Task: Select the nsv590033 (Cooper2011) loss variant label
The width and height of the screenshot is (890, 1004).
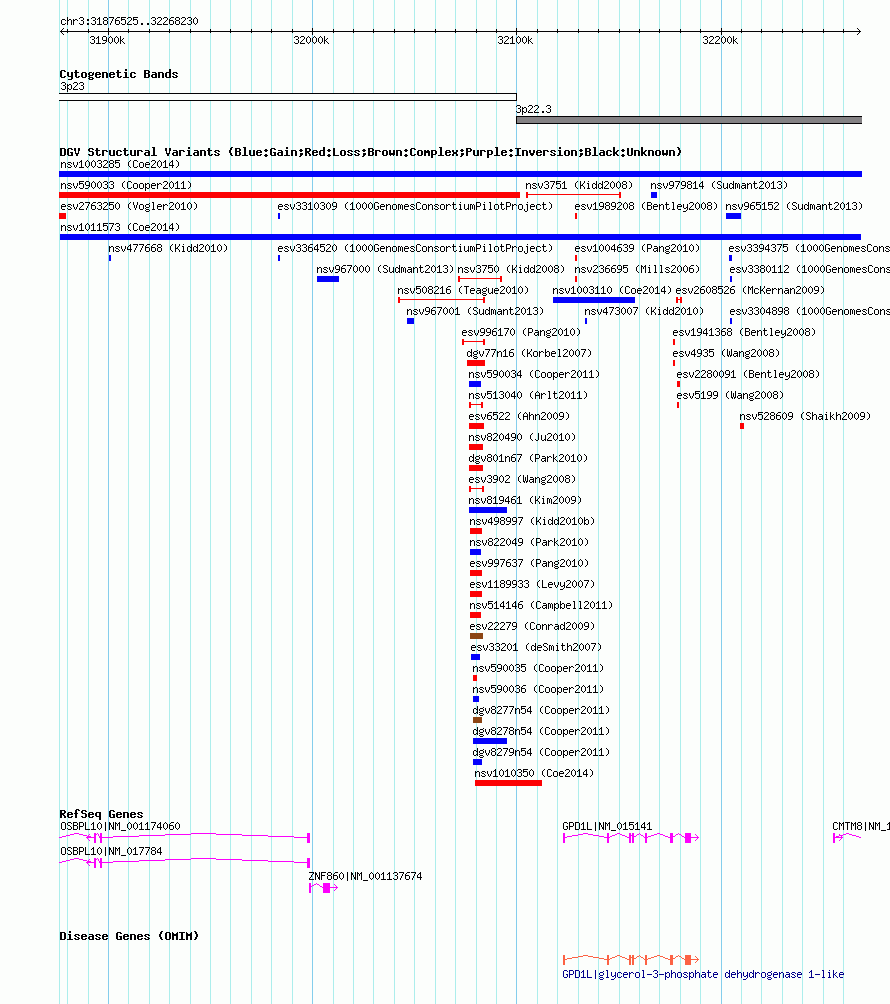Action: [125, 186]
